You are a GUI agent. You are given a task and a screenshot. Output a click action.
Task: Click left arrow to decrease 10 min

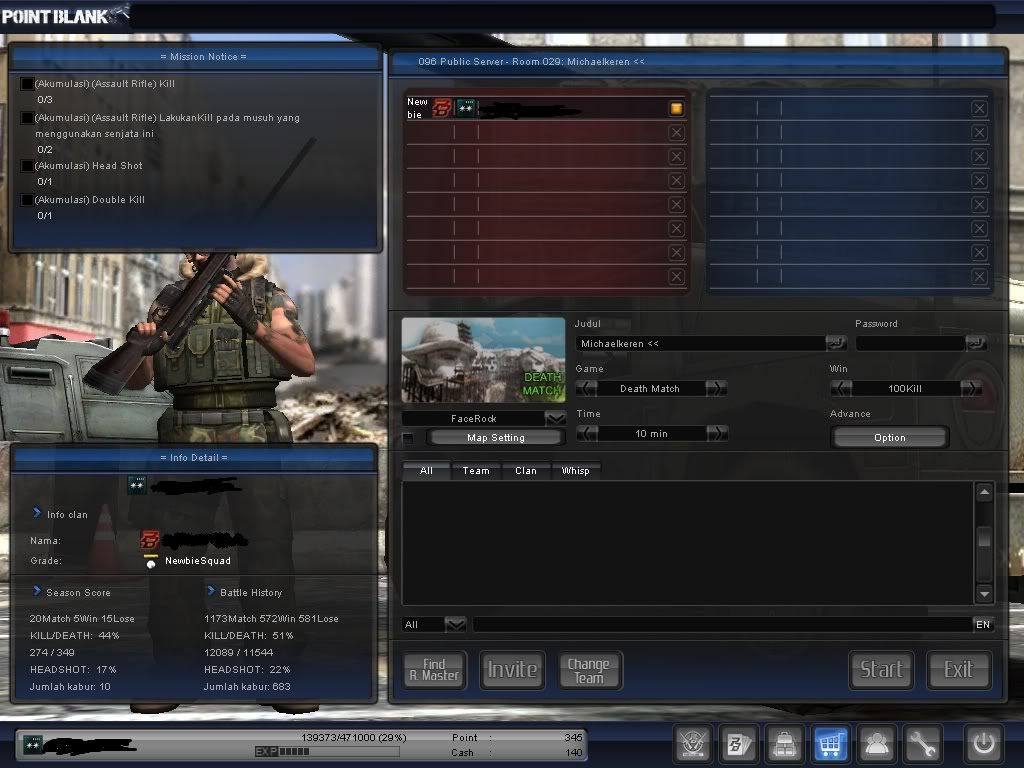pyautogui.click(x=587, y=434)
